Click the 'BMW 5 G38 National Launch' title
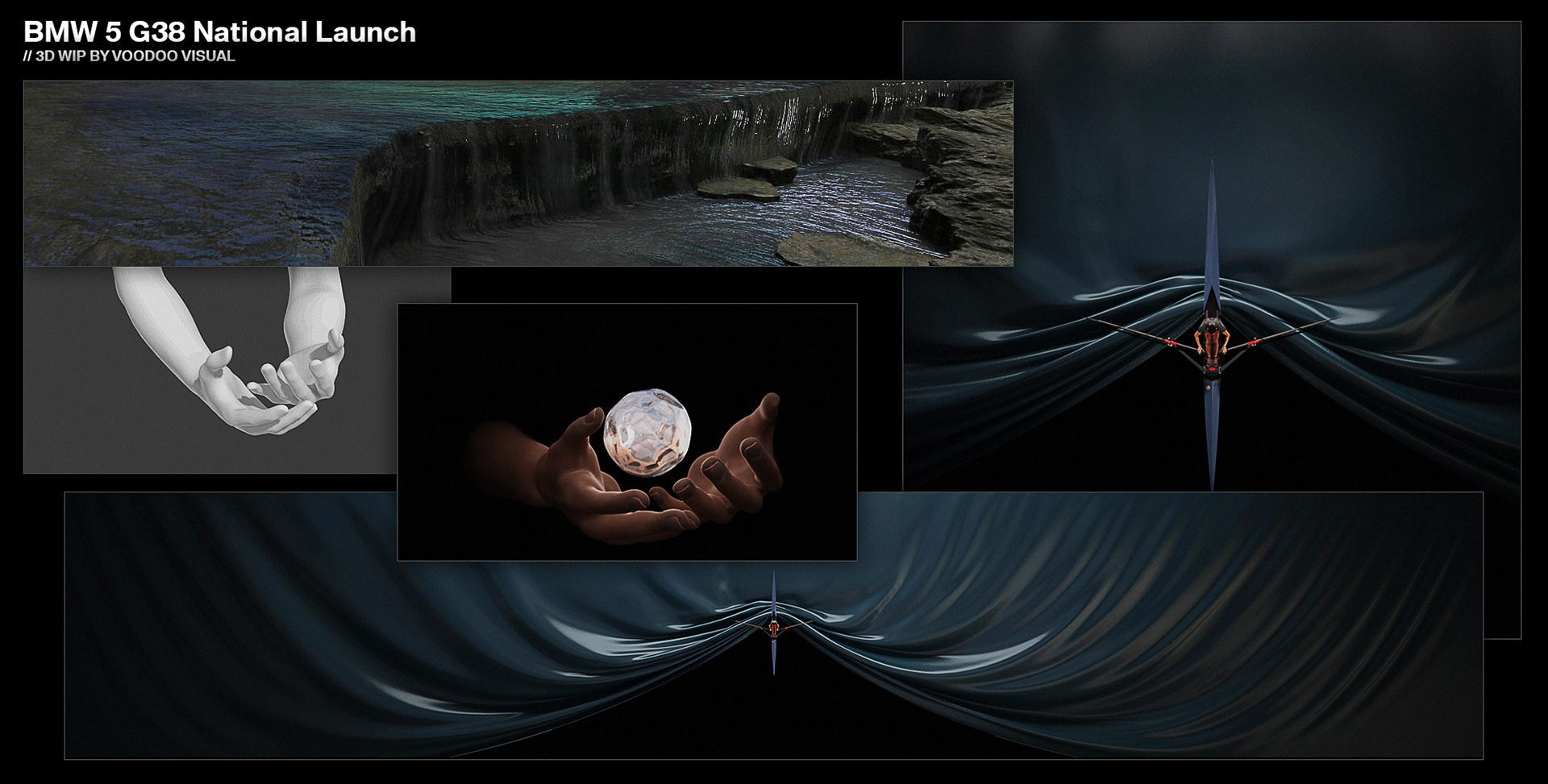The width and height of the screenshot is (1548, 784). pyautogui.click(x=220, y=32)
